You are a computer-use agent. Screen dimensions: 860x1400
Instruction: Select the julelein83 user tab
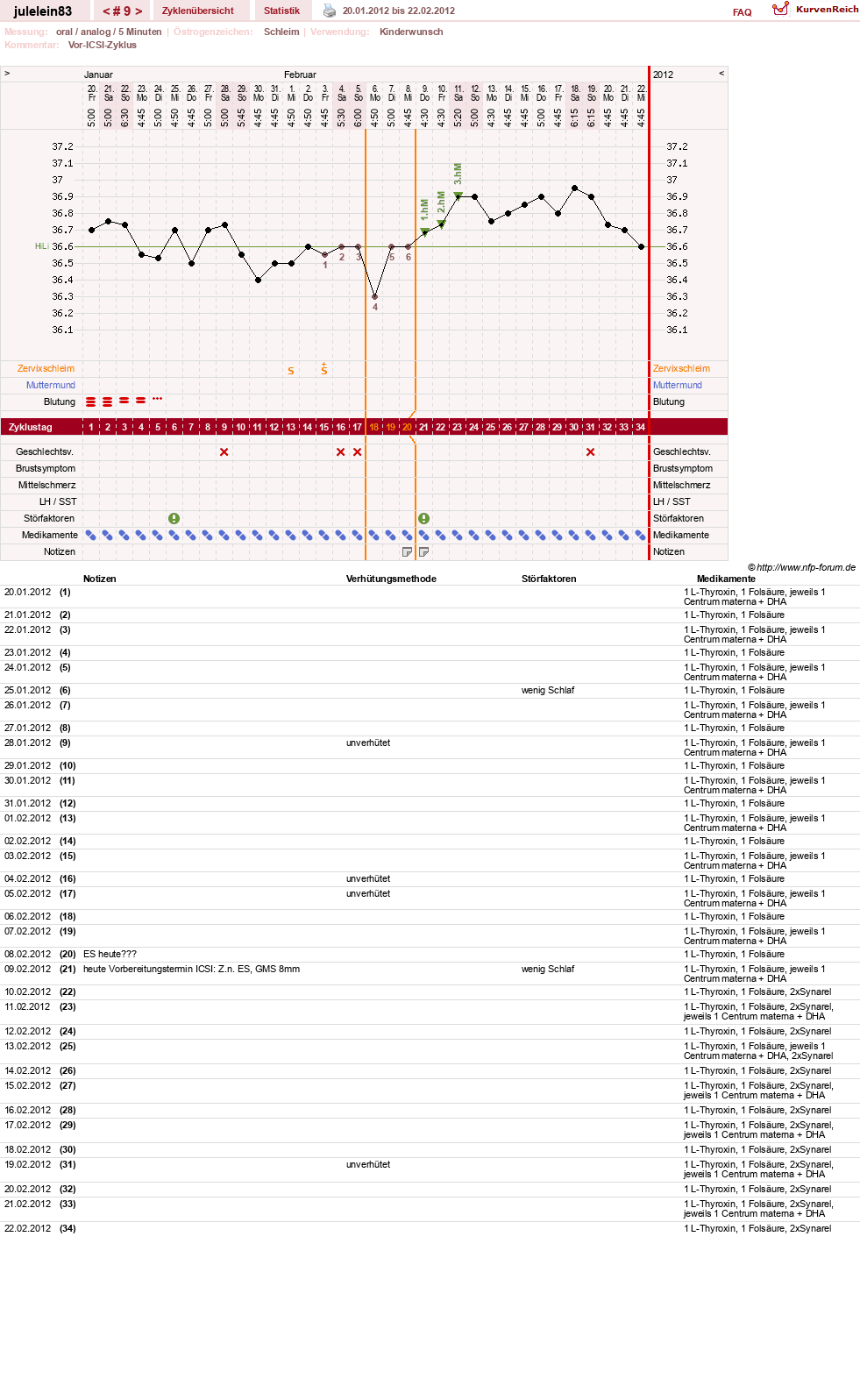(43, 11)
